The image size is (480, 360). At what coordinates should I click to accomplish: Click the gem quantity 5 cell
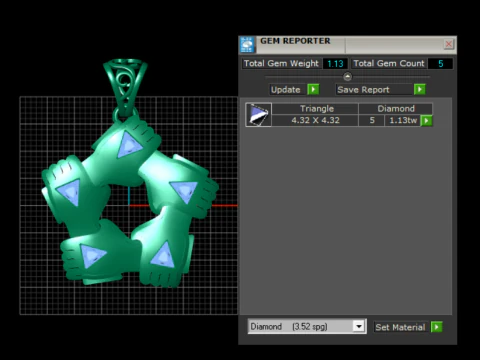[x=372, y=120]
